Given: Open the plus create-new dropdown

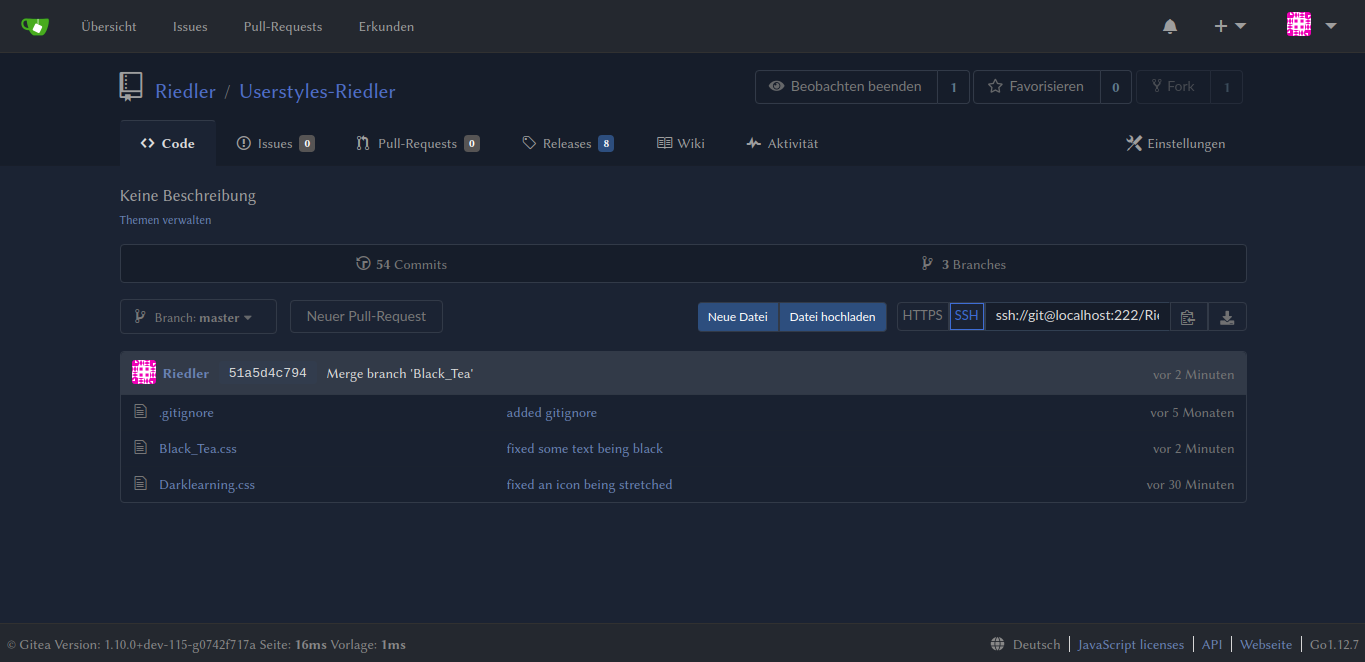Looking at the screenshot, I should click(1229, 26).
